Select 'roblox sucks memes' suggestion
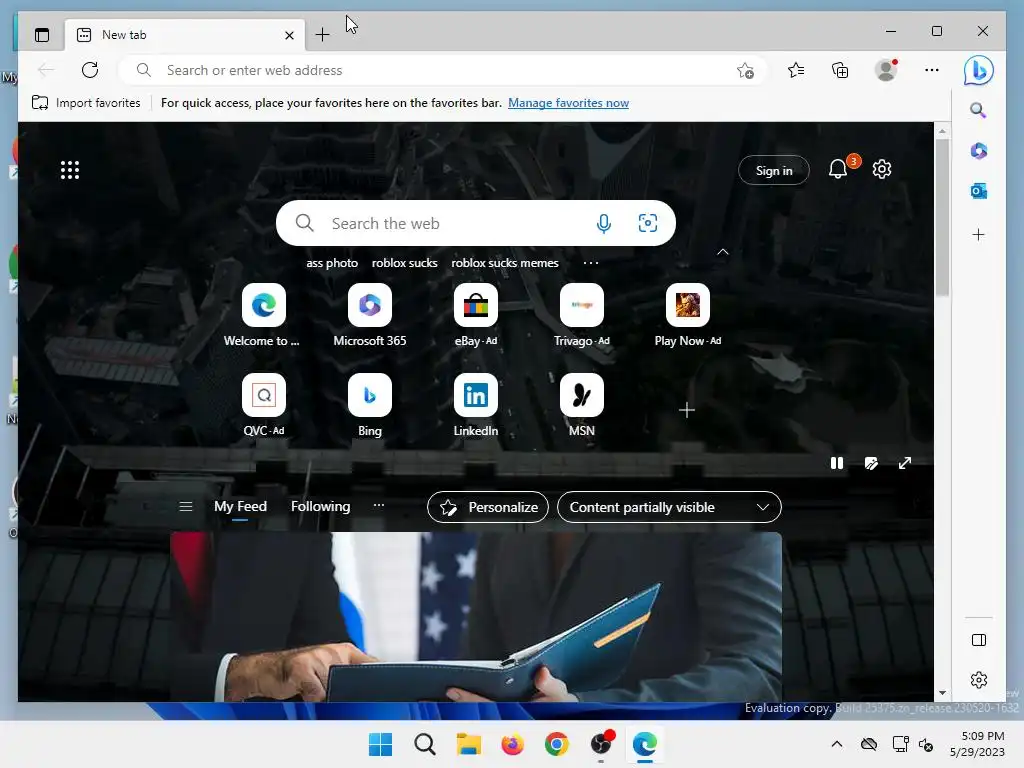This screenshot has width=1024, height=768. coord(505,263)
